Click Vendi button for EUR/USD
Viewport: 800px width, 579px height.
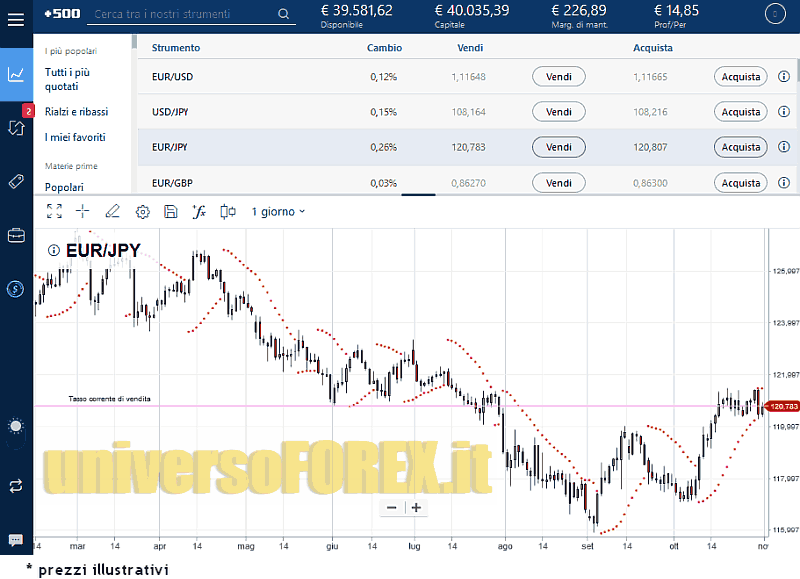click(559, 77)
